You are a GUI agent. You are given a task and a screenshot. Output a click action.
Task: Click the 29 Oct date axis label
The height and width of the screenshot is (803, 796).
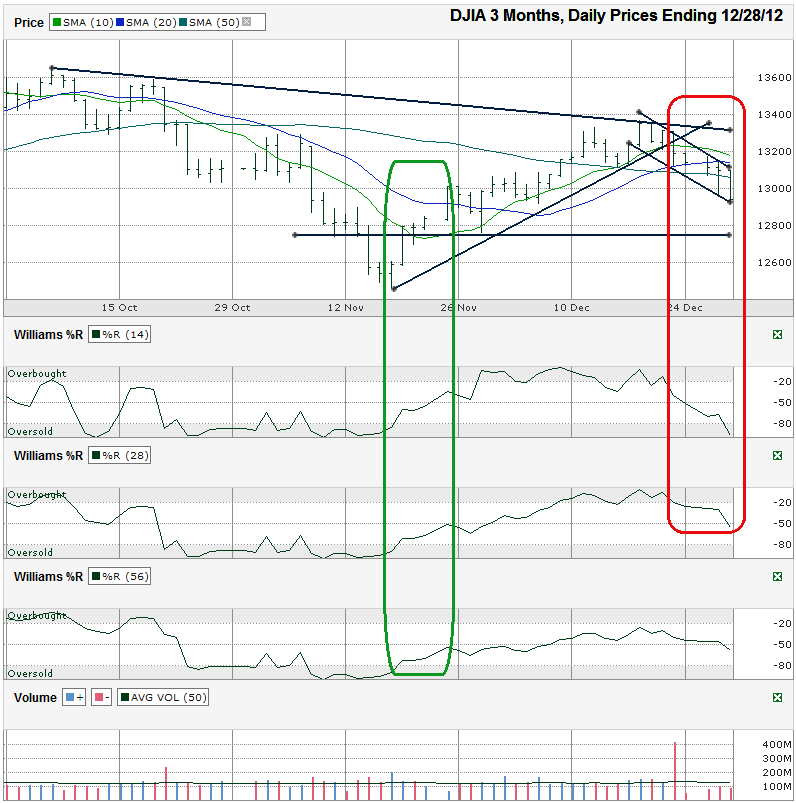[233, 308]
